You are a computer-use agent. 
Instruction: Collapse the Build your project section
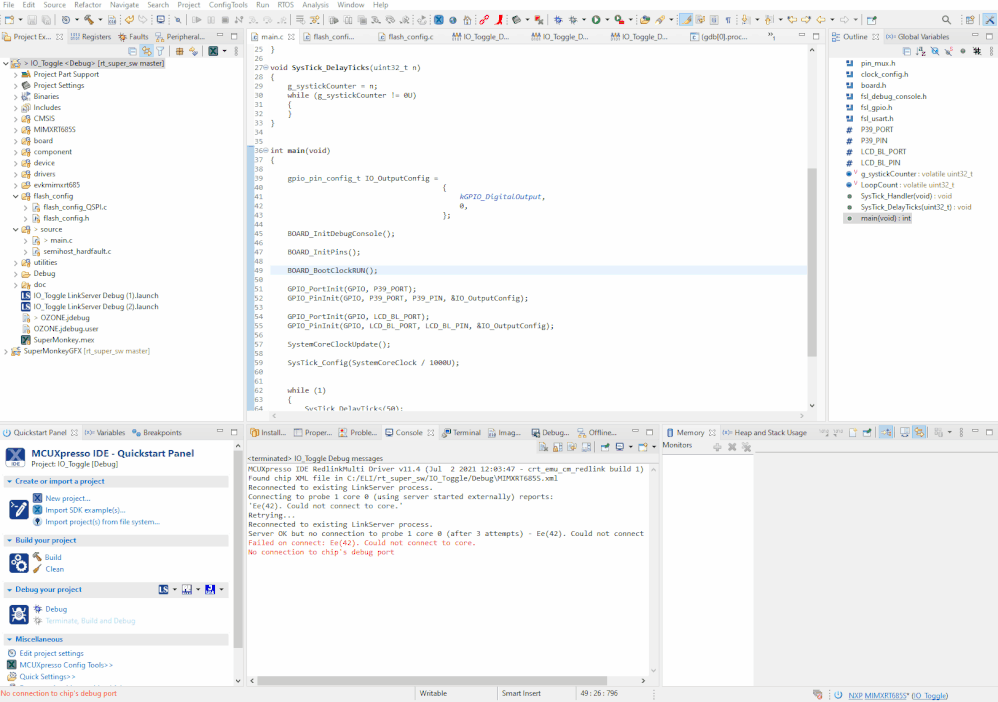tap(10, 540)
